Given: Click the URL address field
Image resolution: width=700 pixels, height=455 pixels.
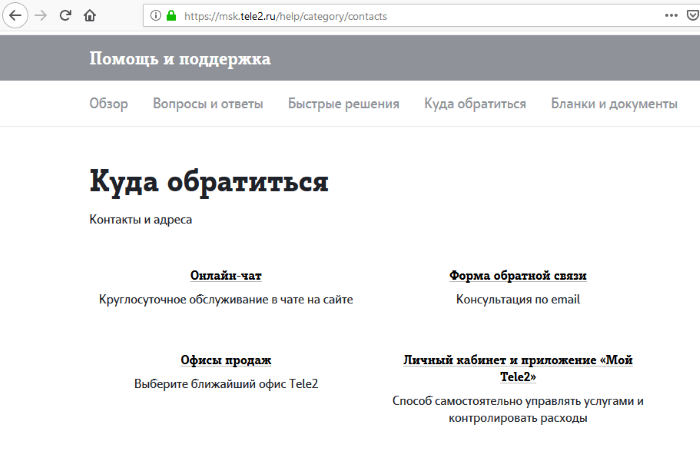Looking at the screenshot, I should (x=400, y=16).
